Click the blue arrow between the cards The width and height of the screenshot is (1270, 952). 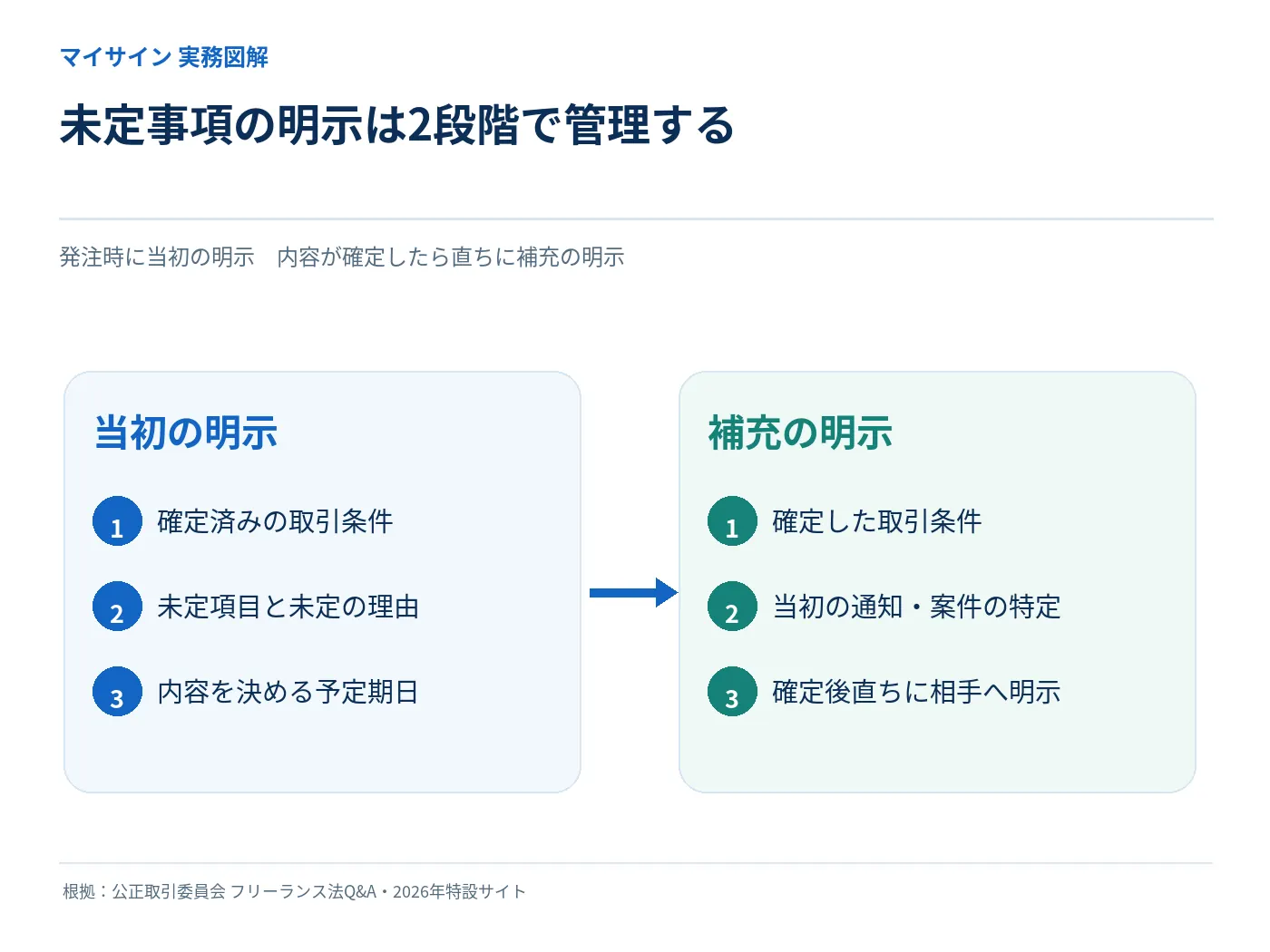click(633, 593)
